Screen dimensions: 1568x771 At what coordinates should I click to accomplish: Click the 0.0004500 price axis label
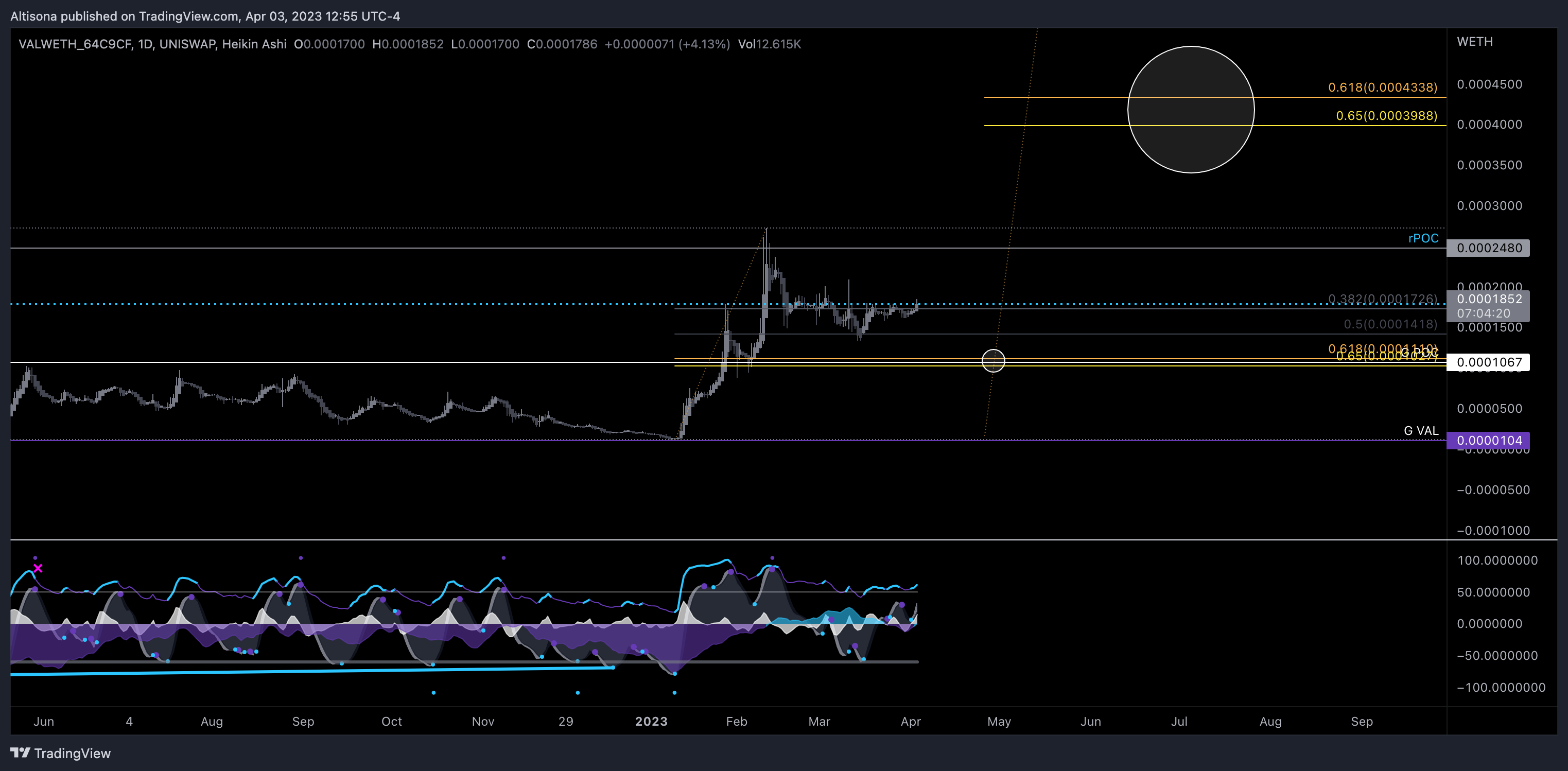click(1489, 84)
